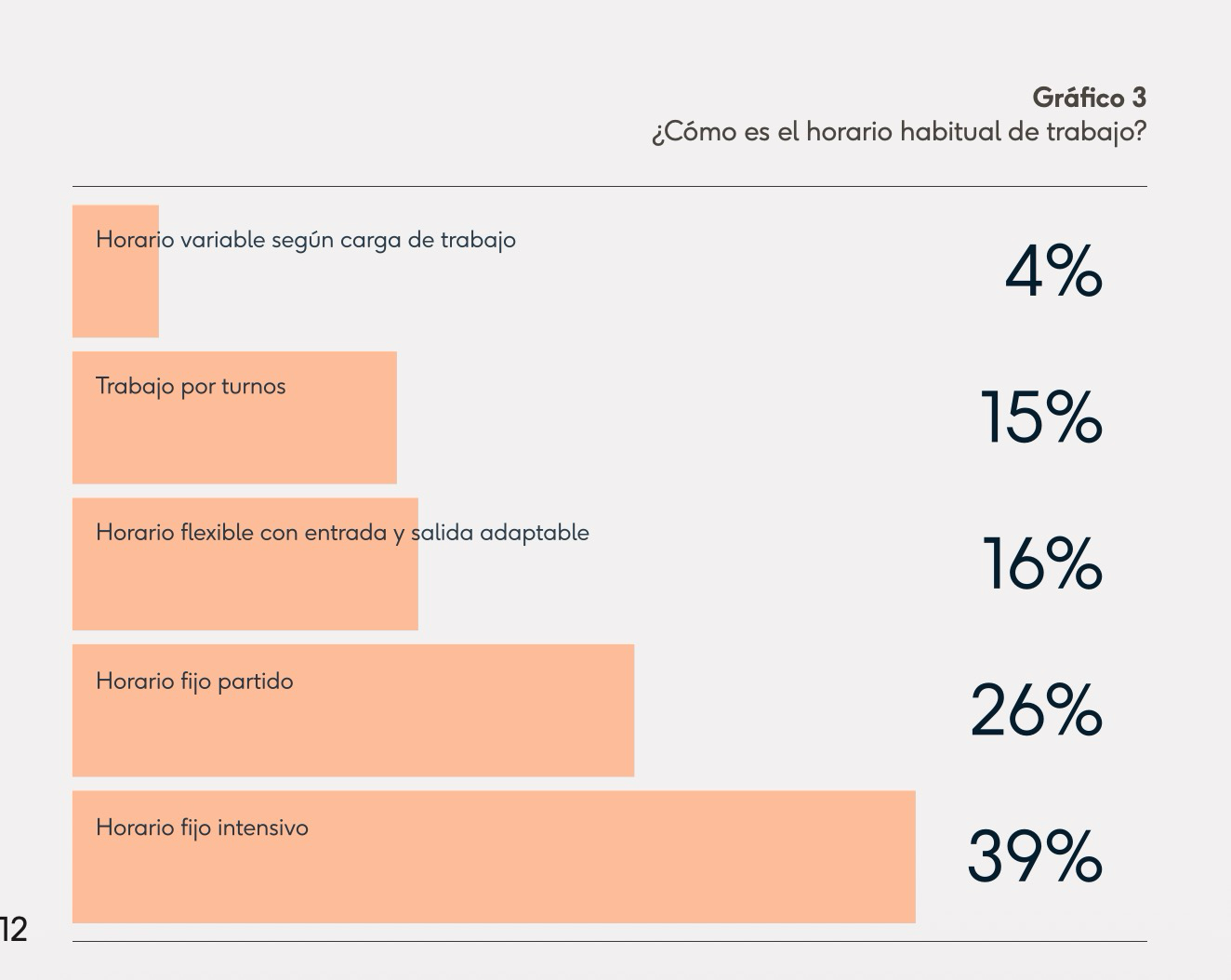Click the question "¿Cómo es el horario habitual de trabajo?"
1231x980 pixels.
[x=898, y=132]
